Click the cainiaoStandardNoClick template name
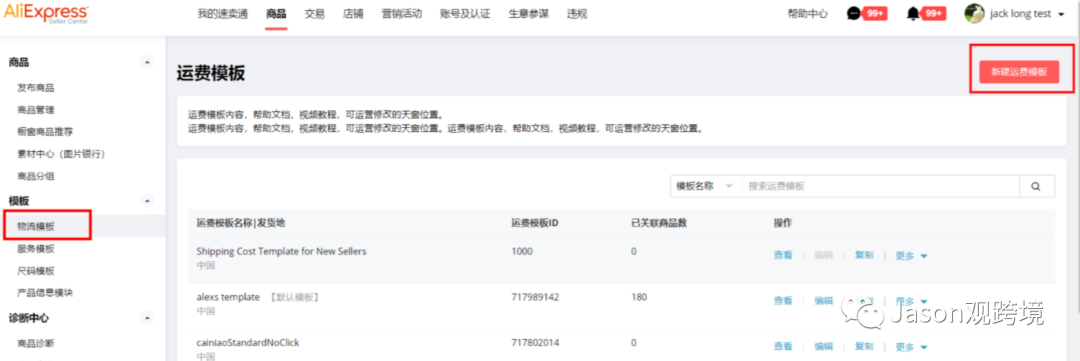The image size is (1080, 361). click(248, 342)
